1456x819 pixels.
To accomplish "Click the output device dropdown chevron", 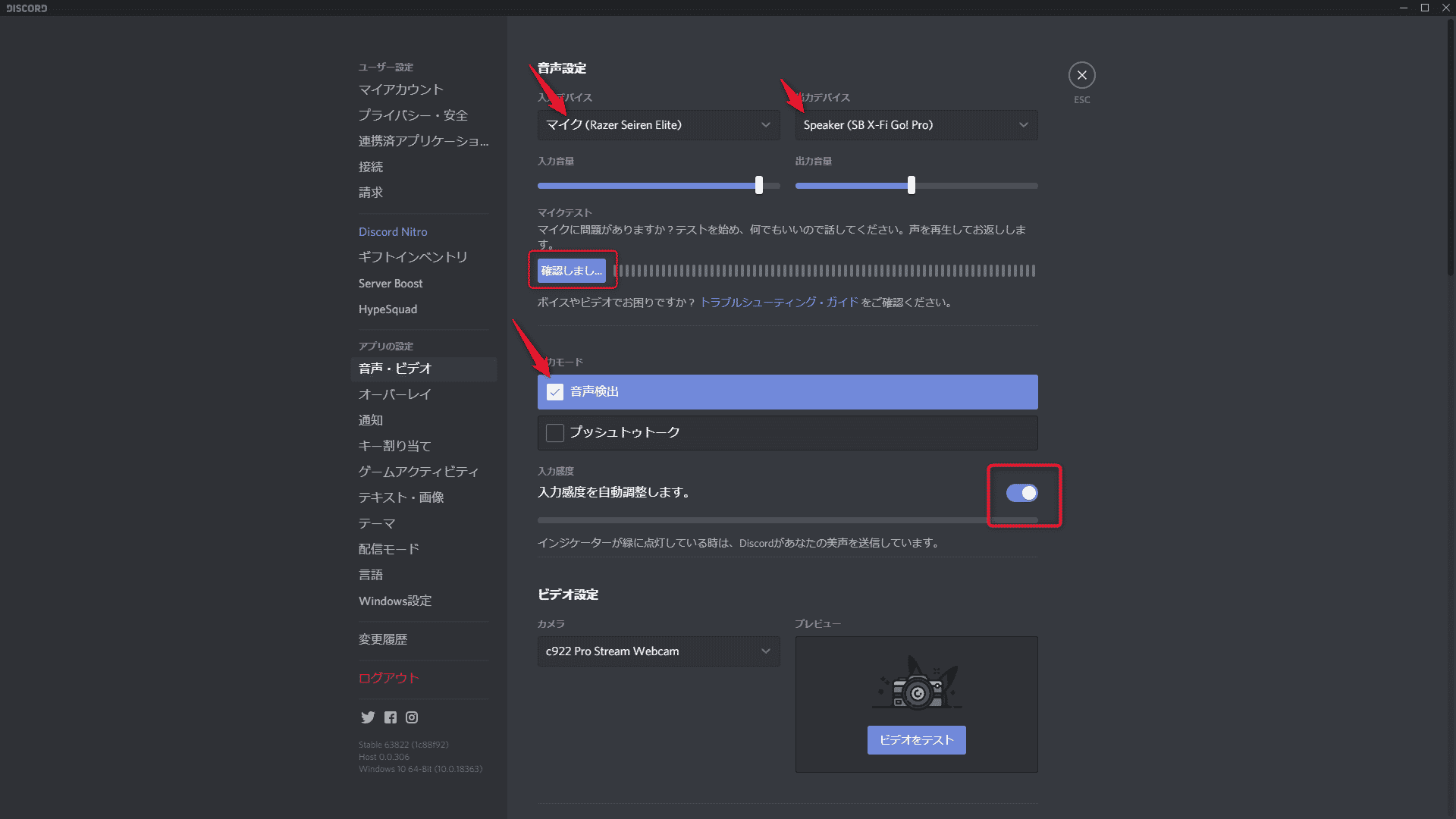I will [x=1024, y=125].
